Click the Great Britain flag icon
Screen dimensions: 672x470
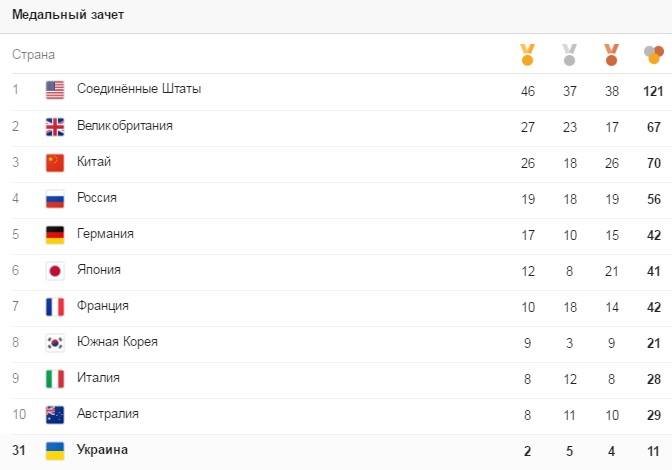pyautogui.click(x=55, y=126)
